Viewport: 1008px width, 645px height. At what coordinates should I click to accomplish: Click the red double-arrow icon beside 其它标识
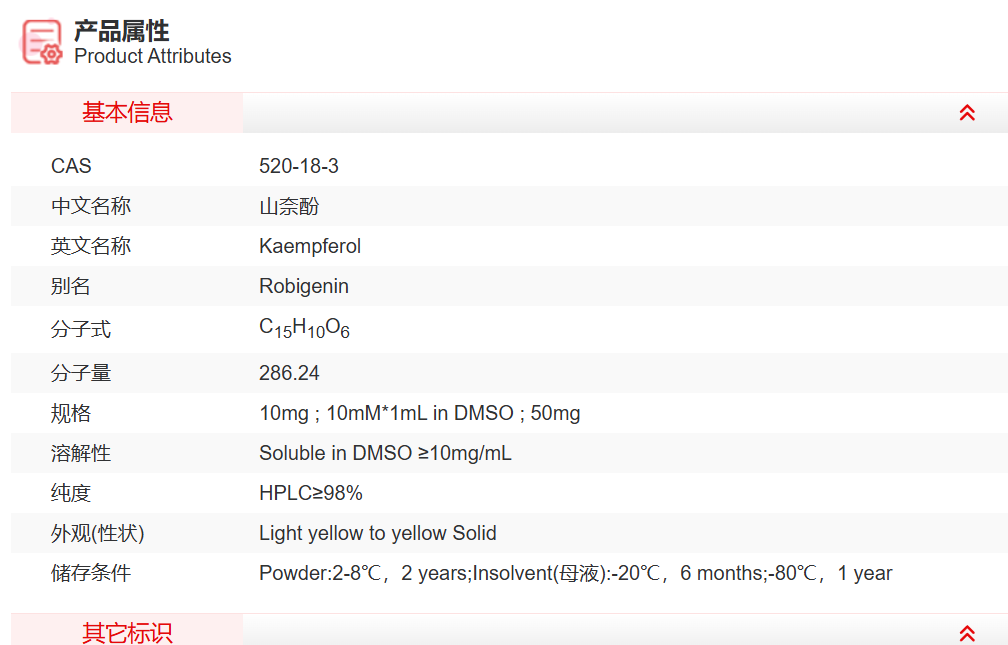967,632
